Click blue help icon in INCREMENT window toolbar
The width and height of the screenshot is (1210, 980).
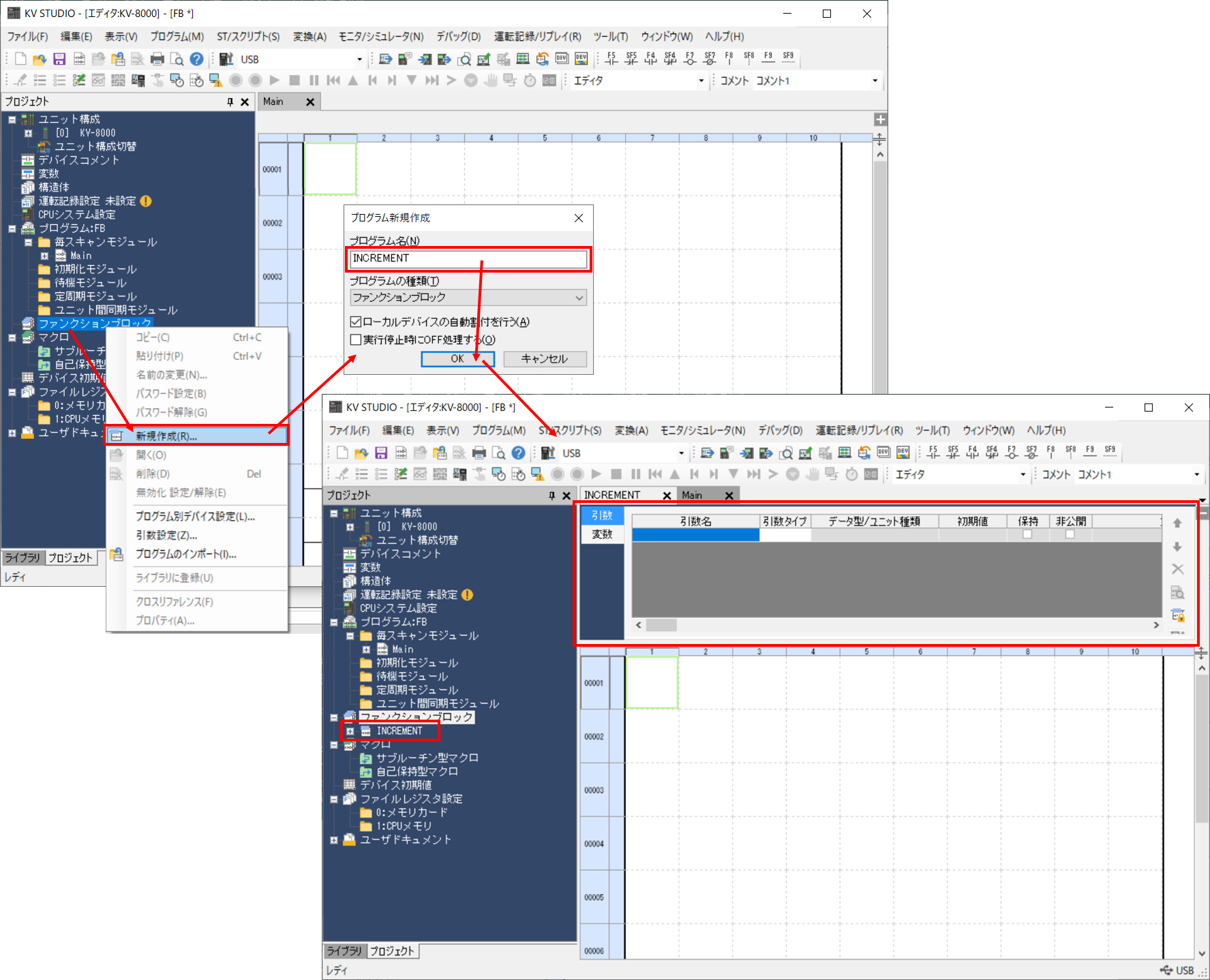click(519, 453)
